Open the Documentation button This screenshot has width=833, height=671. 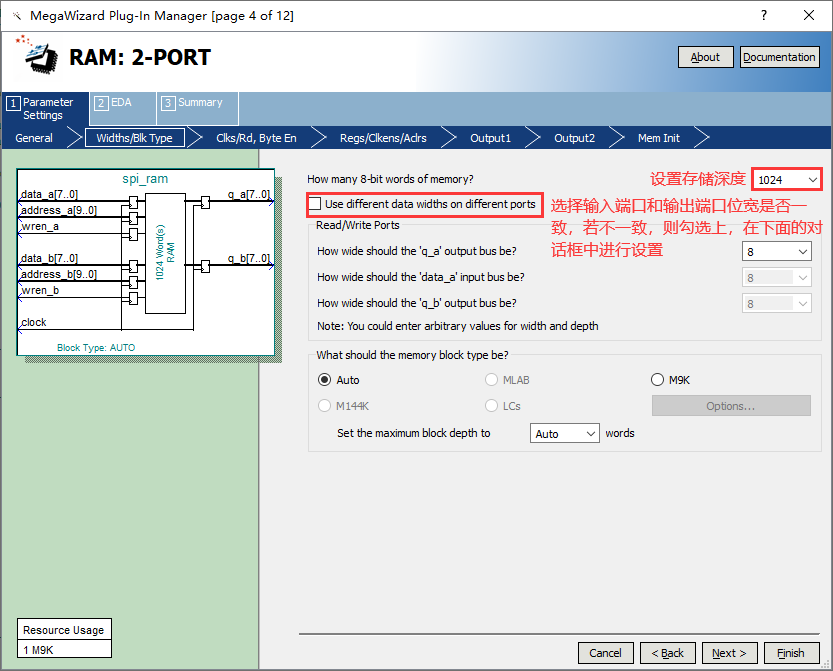pos(779,57)
